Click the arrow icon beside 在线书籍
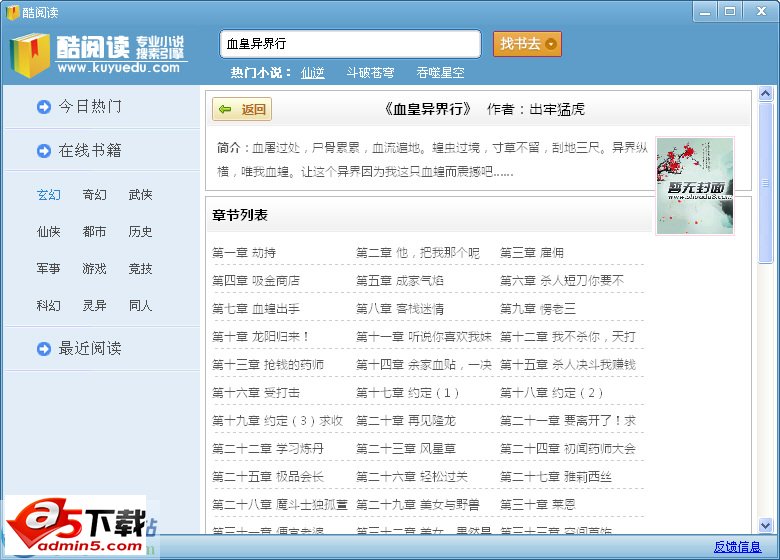 [44, 151]
